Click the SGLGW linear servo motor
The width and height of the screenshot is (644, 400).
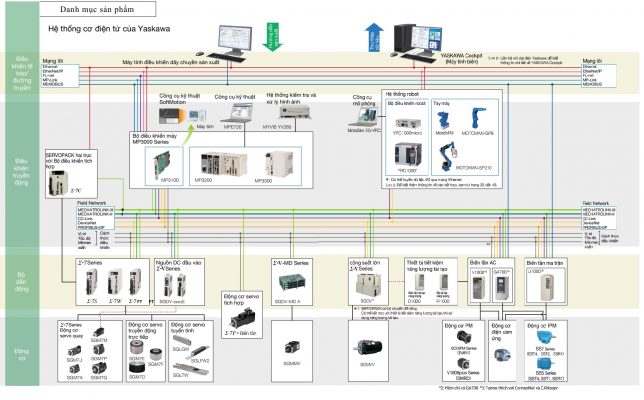(x=180, y=340)
